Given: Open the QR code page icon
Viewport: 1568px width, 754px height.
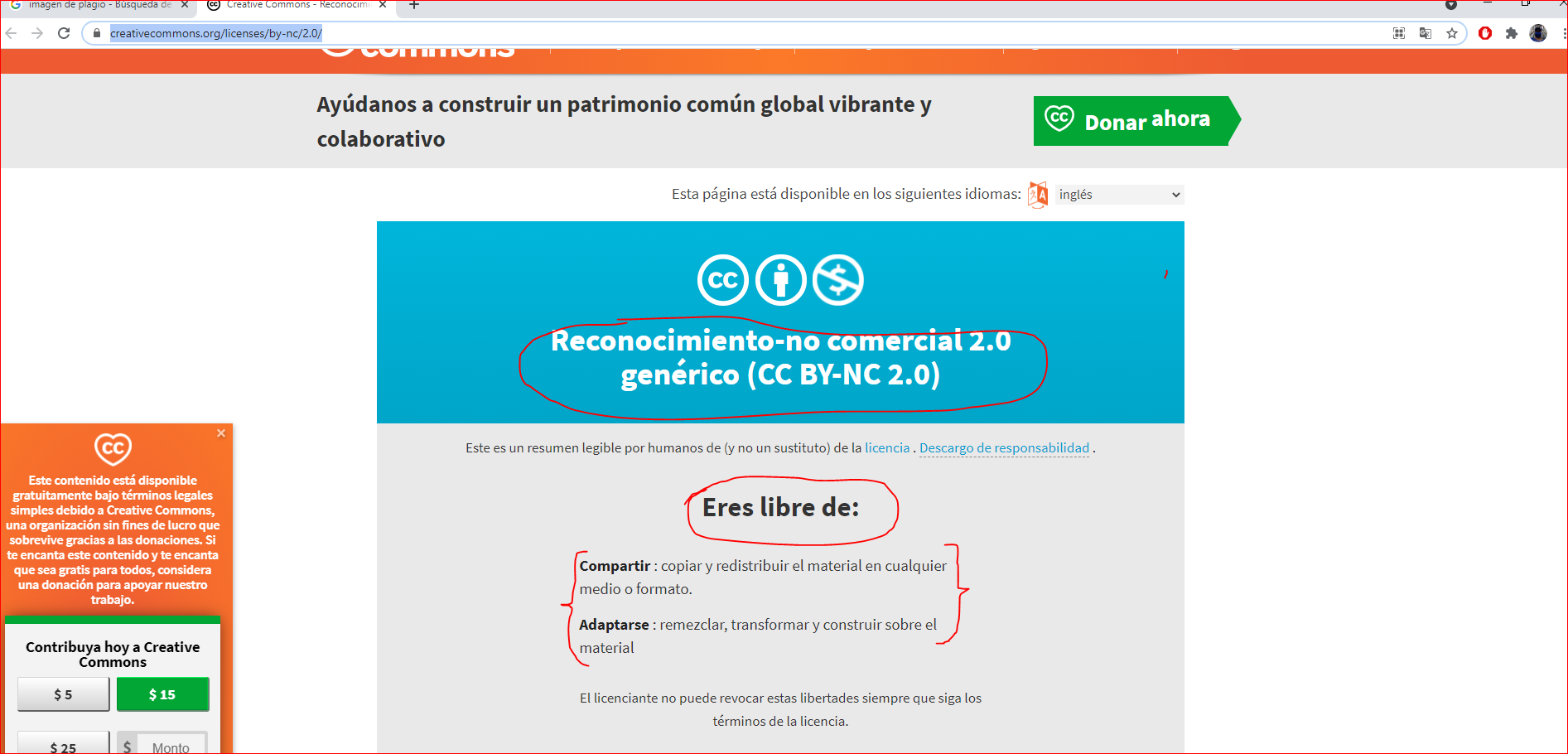Looking at the screenshot, I should point(1399,33).
